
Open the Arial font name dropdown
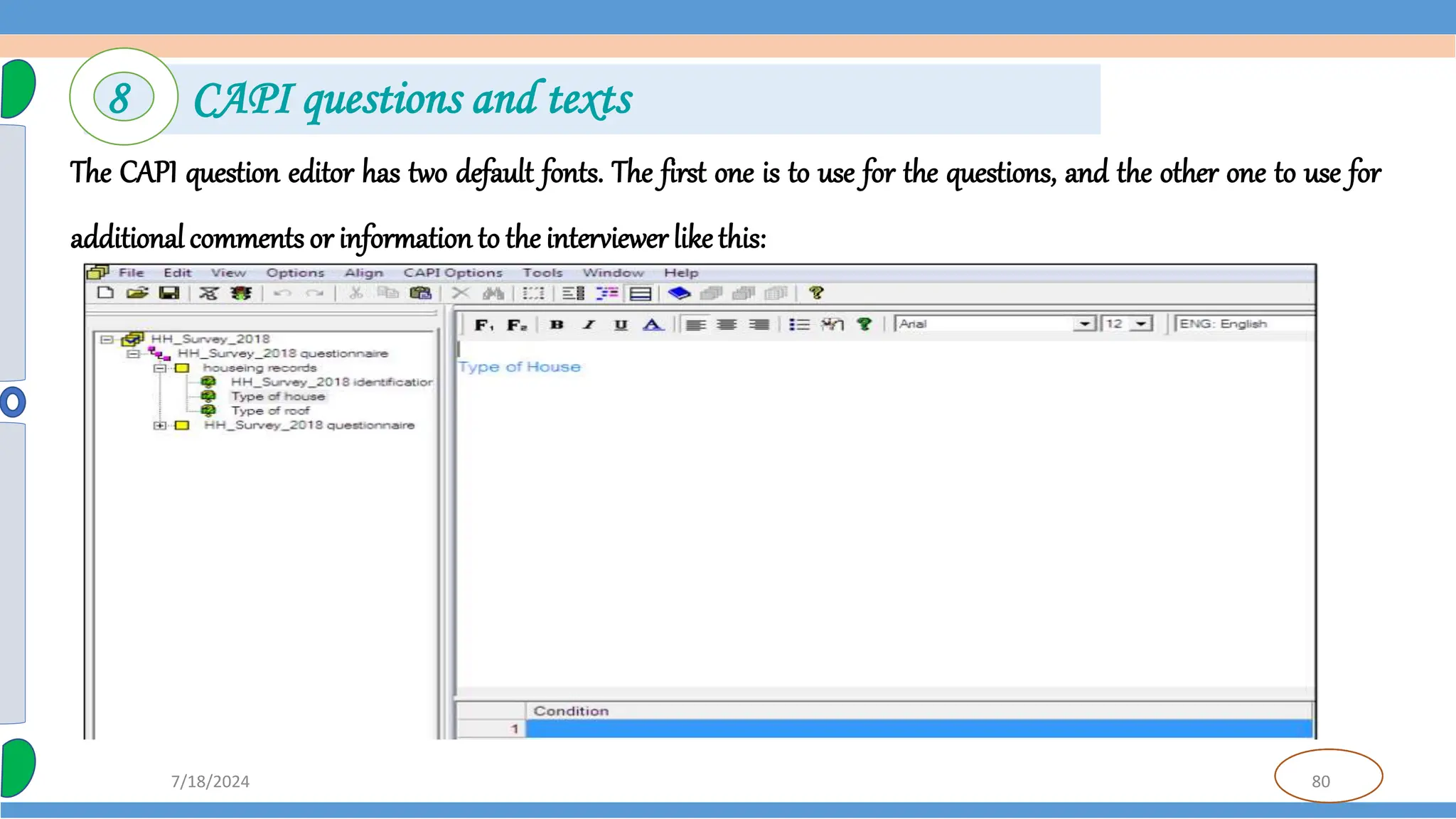pos(1084,324)
